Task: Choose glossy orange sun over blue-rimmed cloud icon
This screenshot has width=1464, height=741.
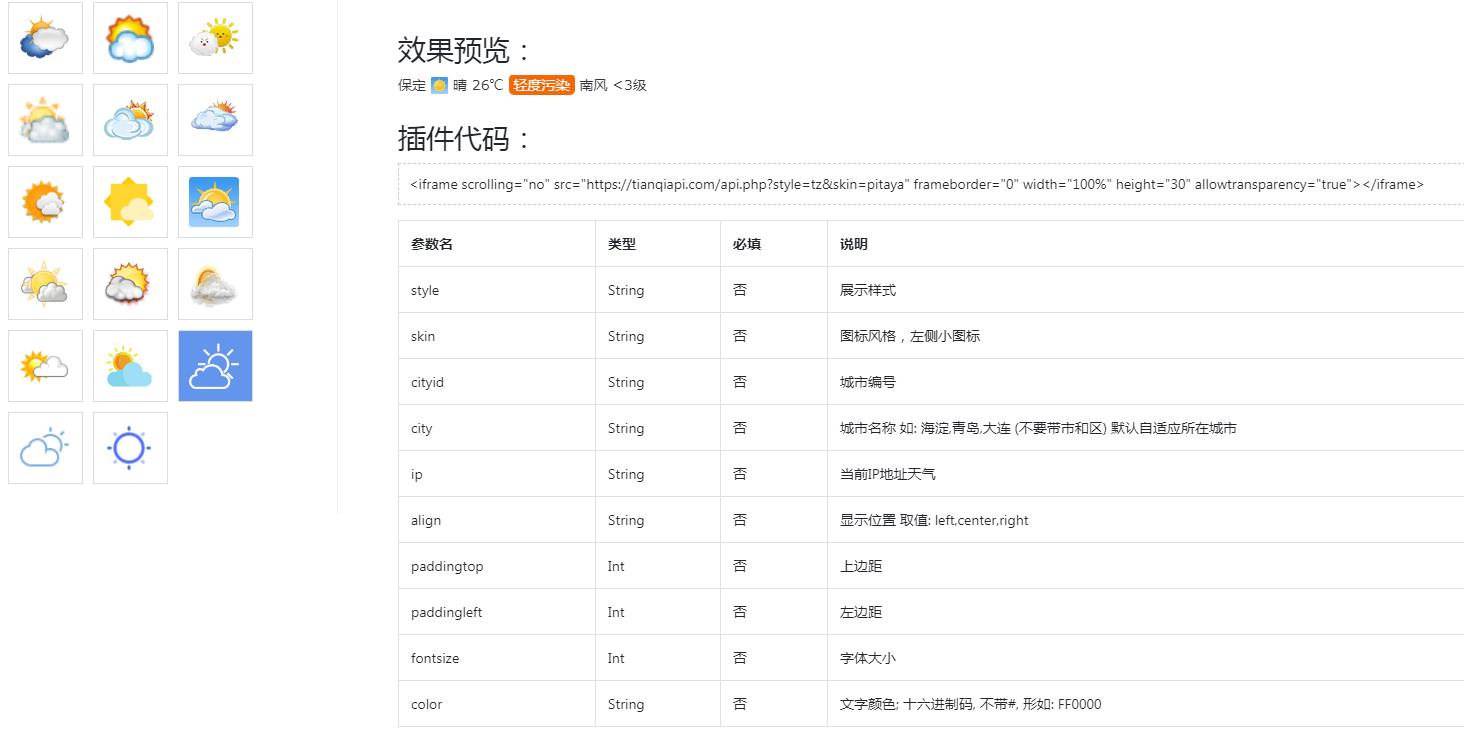Action: point(130,38)
